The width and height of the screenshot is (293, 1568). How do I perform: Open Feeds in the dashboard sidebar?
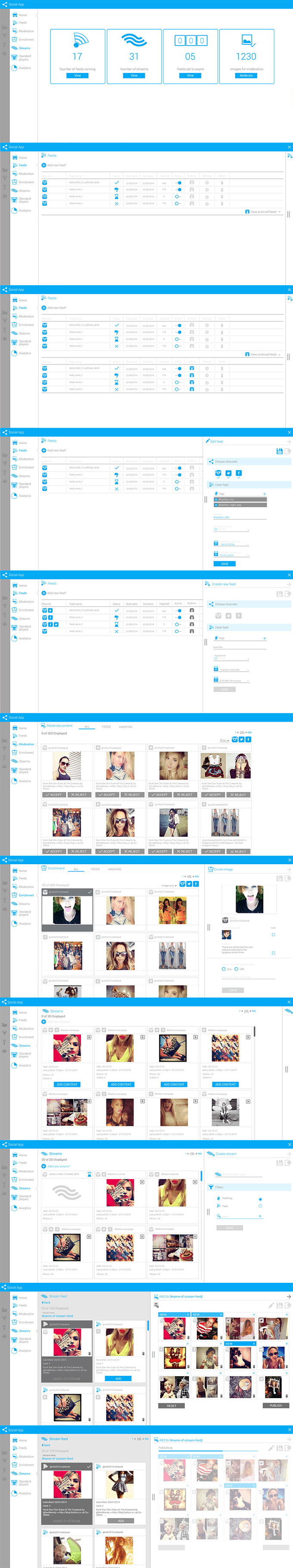[22, 22]
